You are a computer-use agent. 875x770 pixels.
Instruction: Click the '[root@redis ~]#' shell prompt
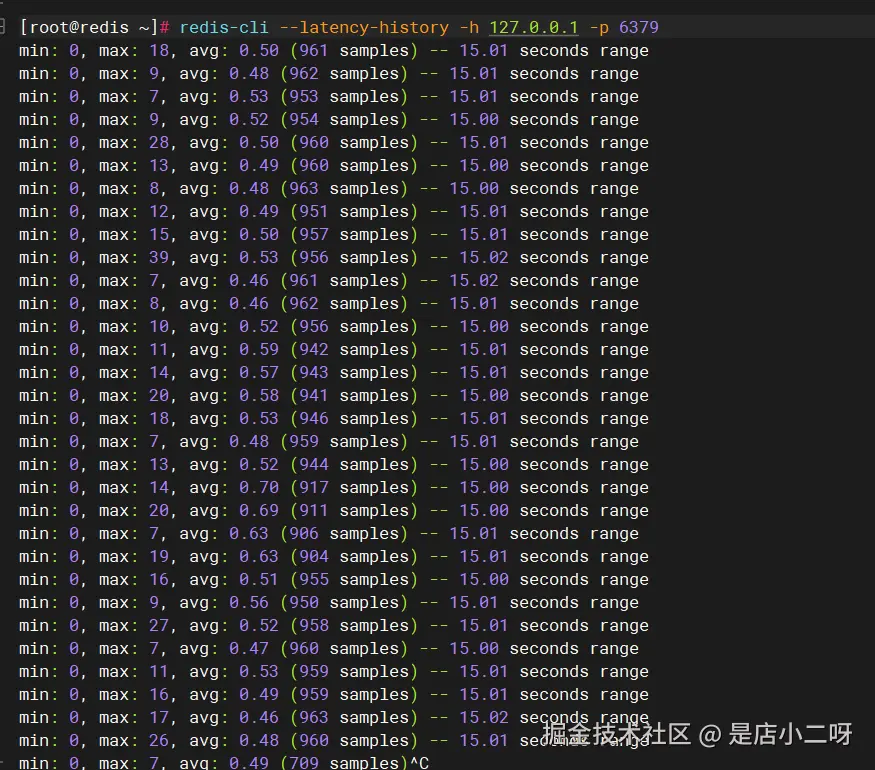pyautogui.click(x=94, y=27)
